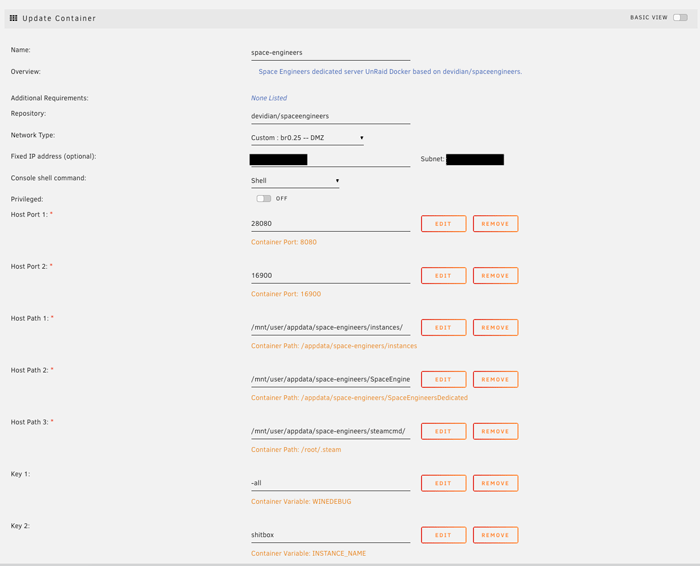This screenshot has width=700, height=566.
Task: Click the grid icon beside Update Container
Action: pyautogui.click(x=13, y=18)
